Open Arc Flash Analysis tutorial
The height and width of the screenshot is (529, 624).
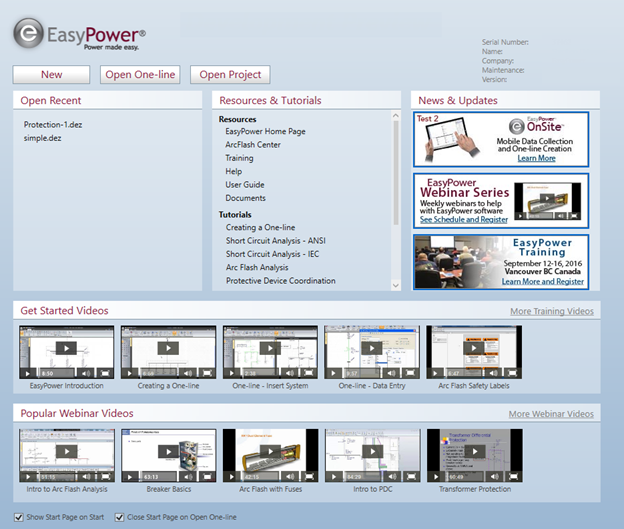point(257,267)
